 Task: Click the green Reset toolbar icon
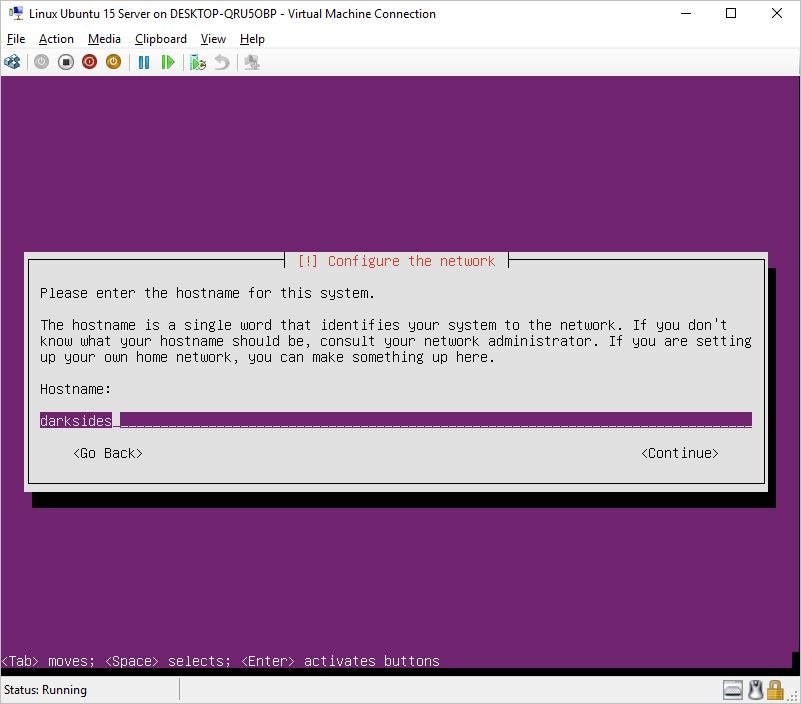[168, 62]
